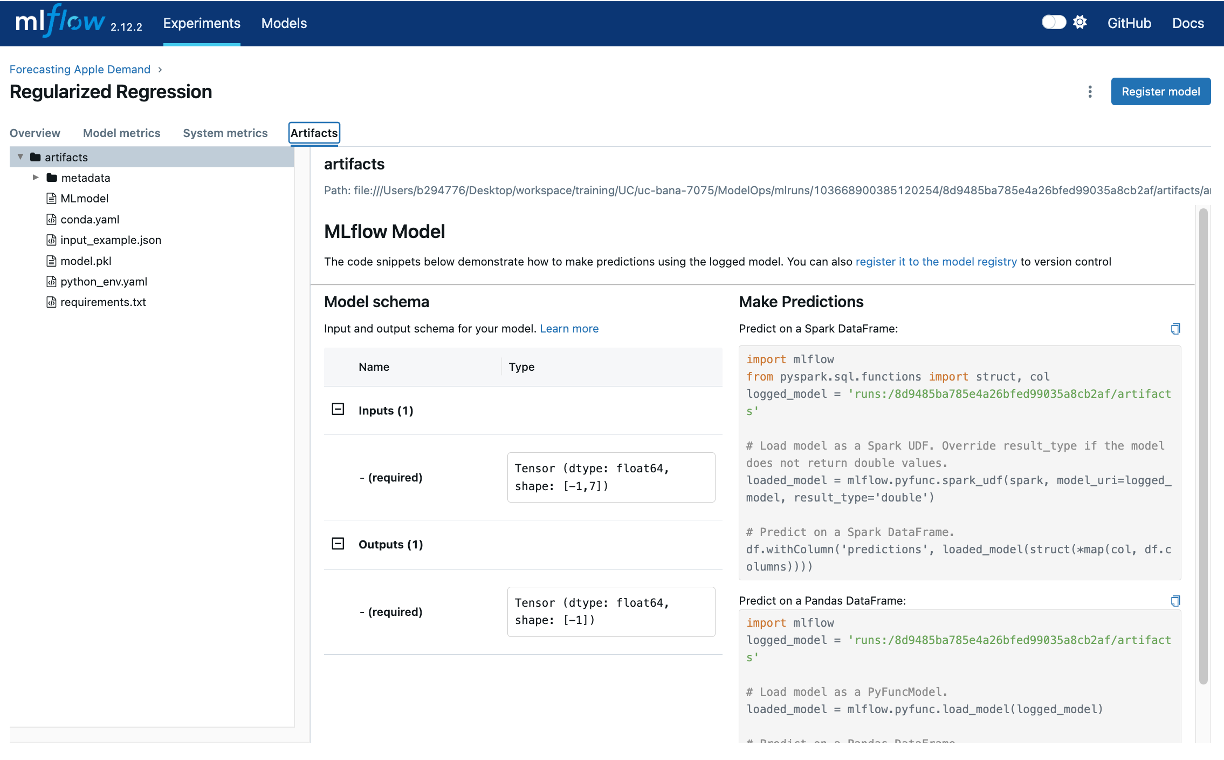Collapse the Outputs (1) schema section
Image resolution: width=1224 pixels, height=760 pixels.
click(x=337, y=544)
